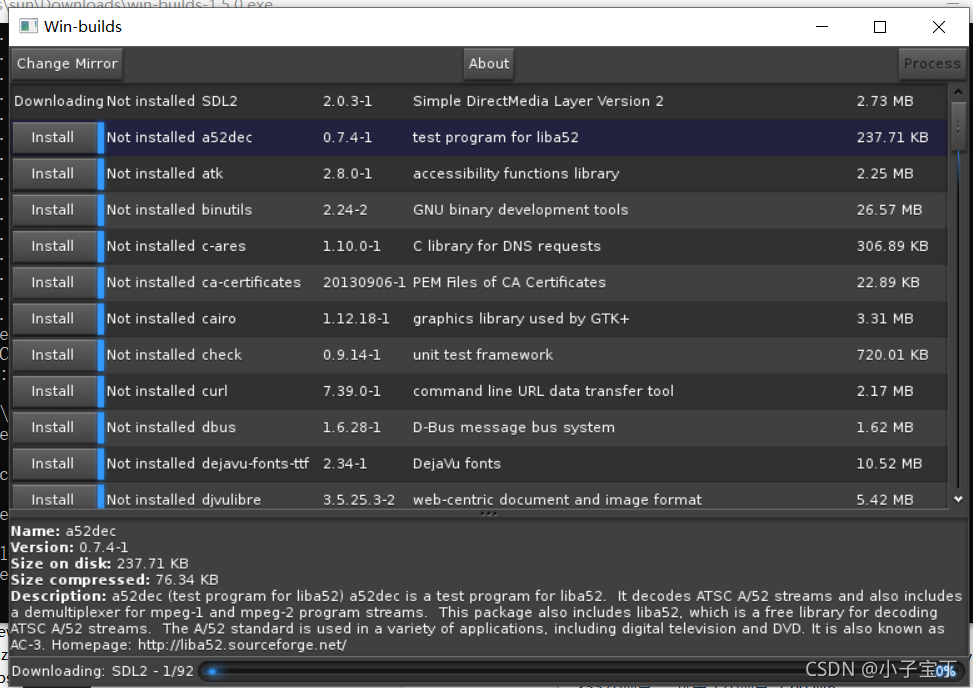This screenshot has width=973, height=688.
Task: Click version '20130906-1' of ca-certificates
Action: tap(364, 282)
